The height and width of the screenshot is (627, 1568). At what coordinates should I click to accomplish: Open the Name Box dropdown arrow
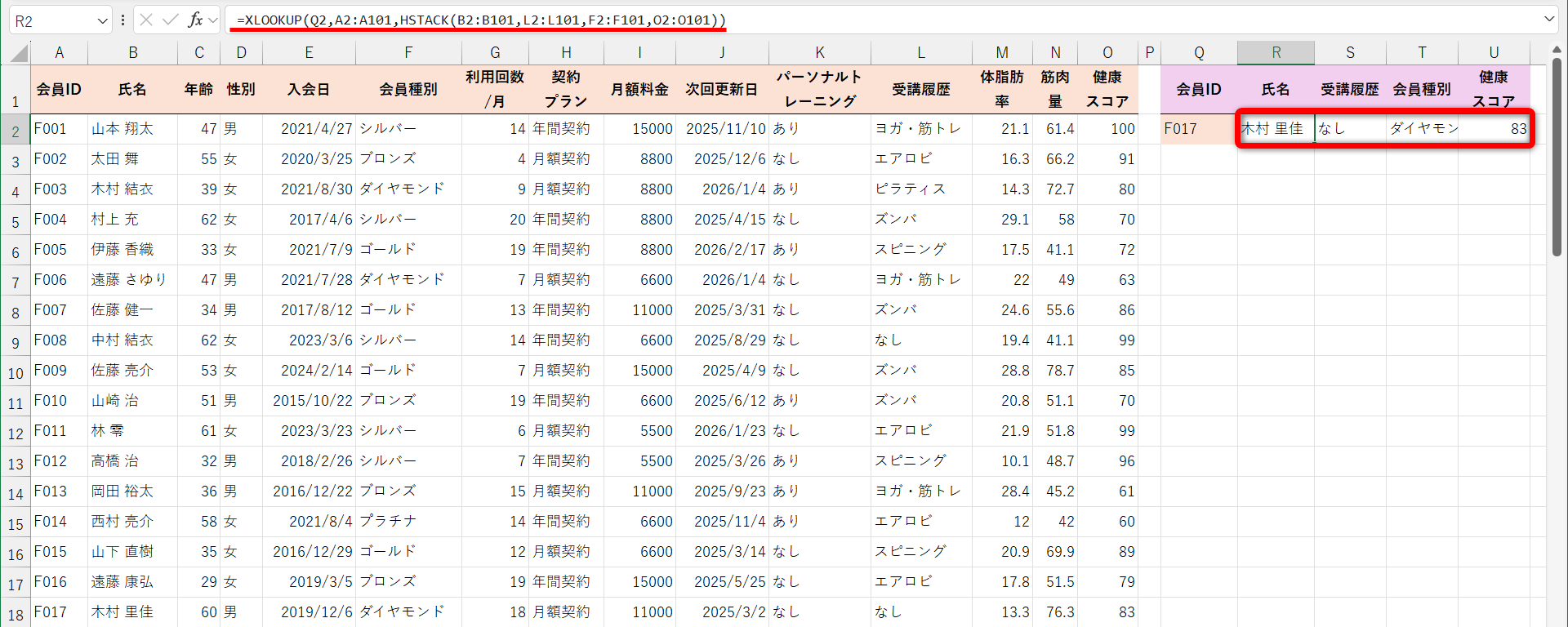coord(102,20)
